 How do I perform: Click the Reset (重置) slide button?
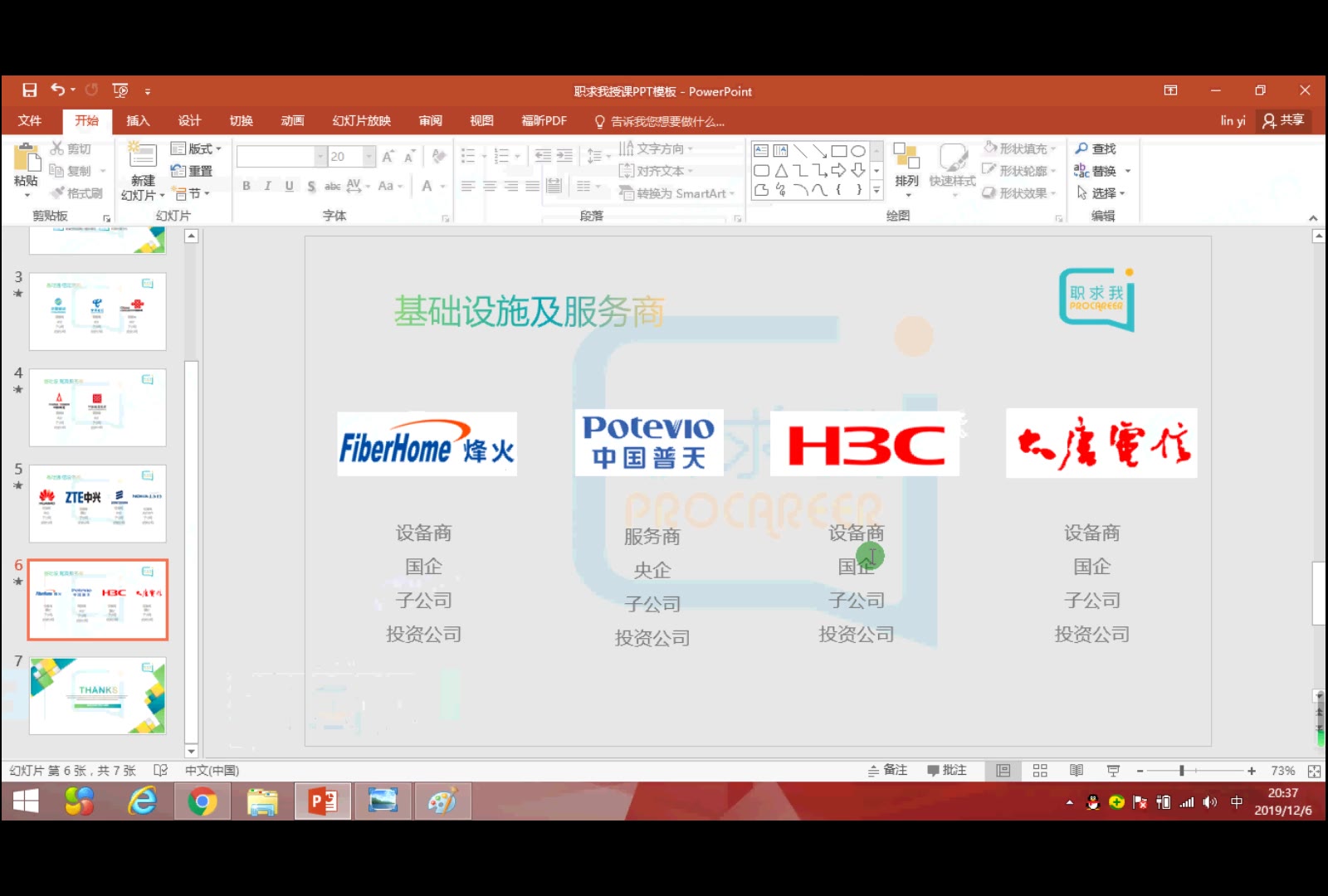coord(192,171)
